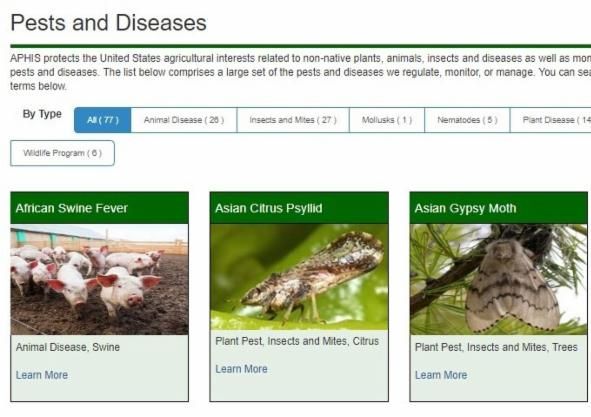
Task: Click the Plant Pest, Insects and Mites, Trees text
Action: (x=496, y=347)
